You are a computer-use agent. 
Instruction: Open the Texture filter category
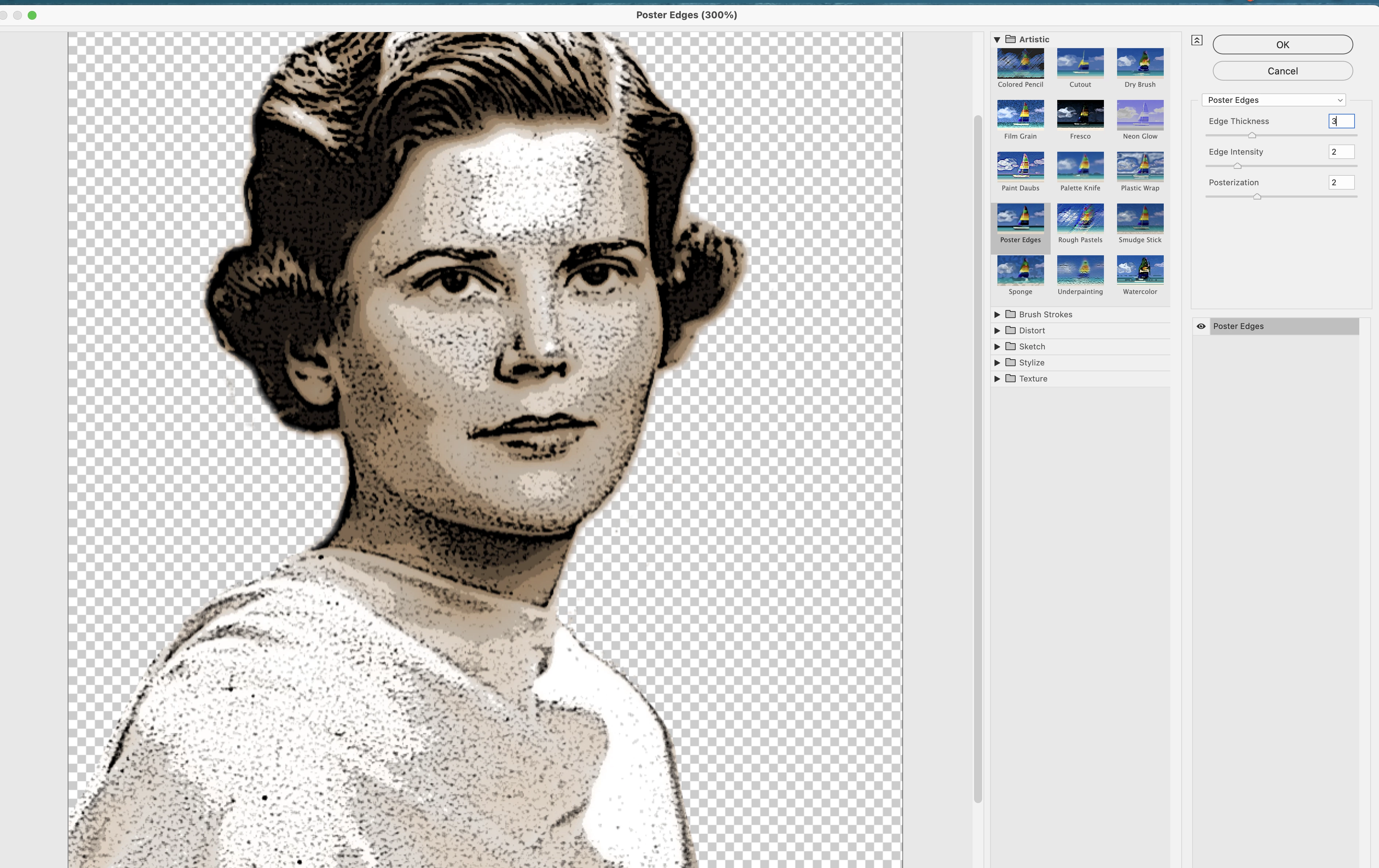[997, 379]
